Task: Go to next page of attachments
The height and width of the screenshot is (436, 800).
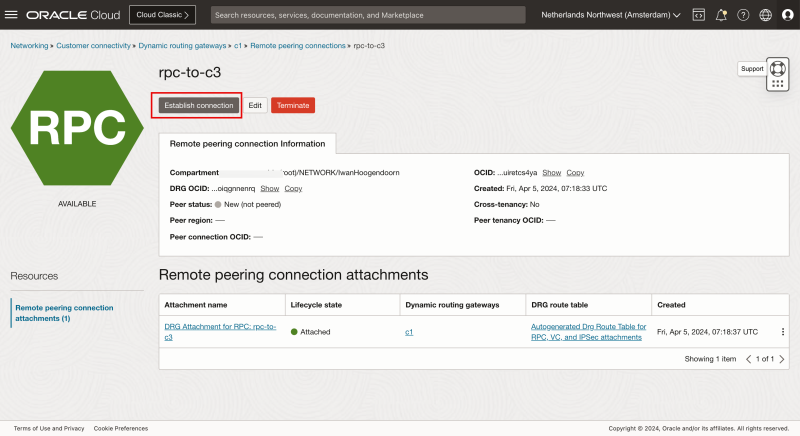Action: [782, 358]
